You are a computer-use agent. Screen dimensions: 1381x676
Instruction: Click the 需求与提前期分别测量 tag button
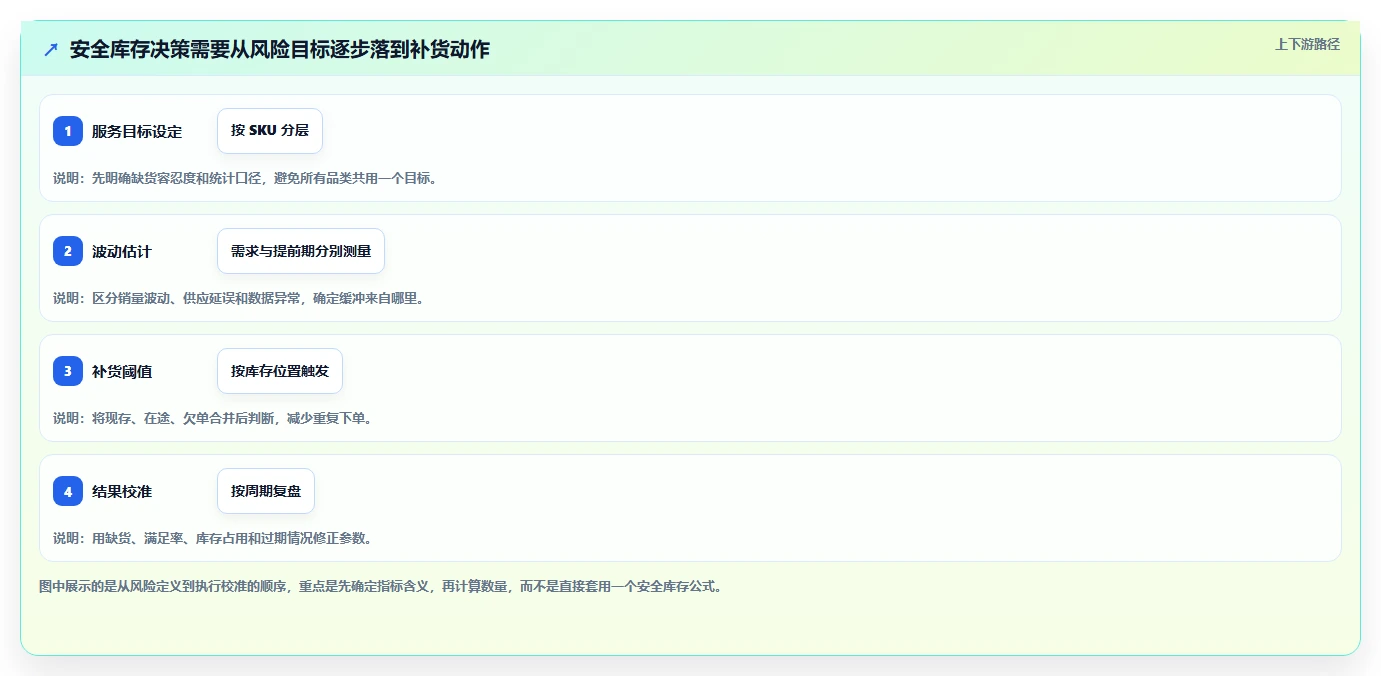(301, 251)
